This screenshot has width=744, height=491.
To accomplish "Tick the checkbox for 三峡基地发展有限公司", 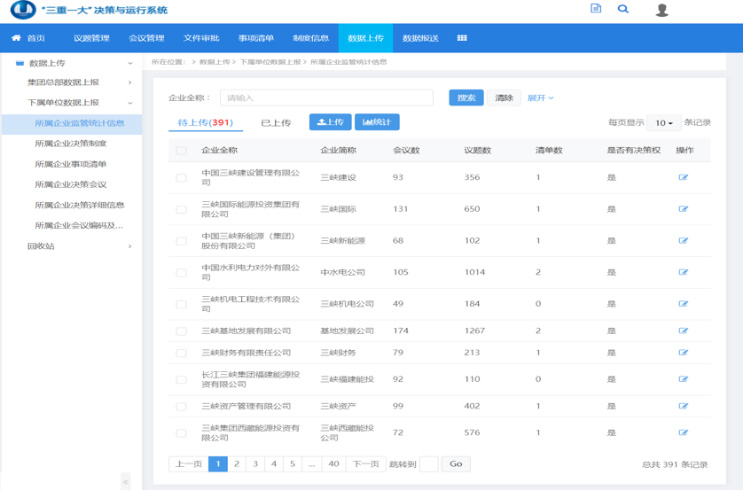I will point(181,330).
